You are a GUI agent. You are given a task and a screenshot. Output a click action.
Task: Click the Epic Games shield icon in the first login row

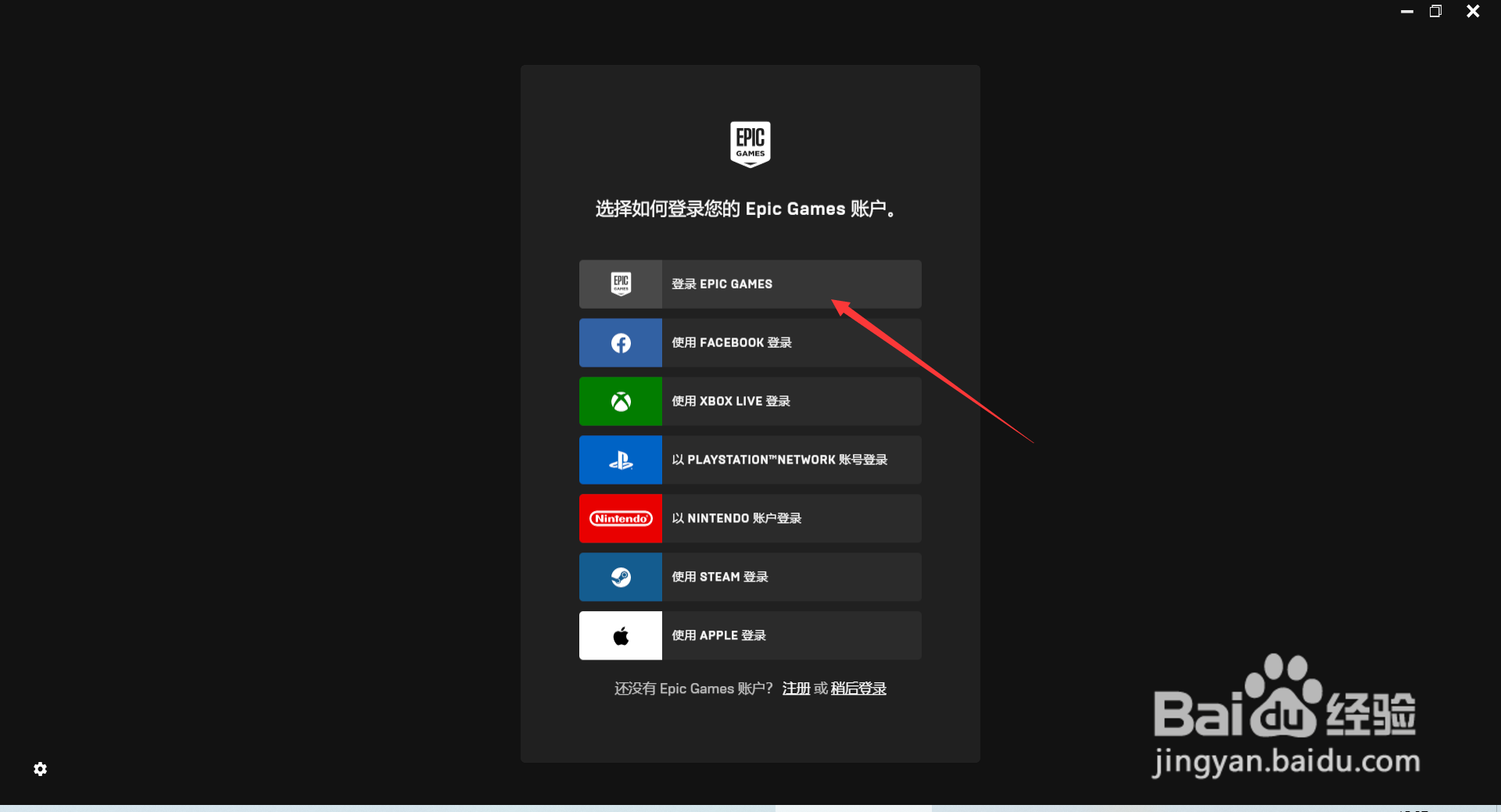(x=621, y=284)
